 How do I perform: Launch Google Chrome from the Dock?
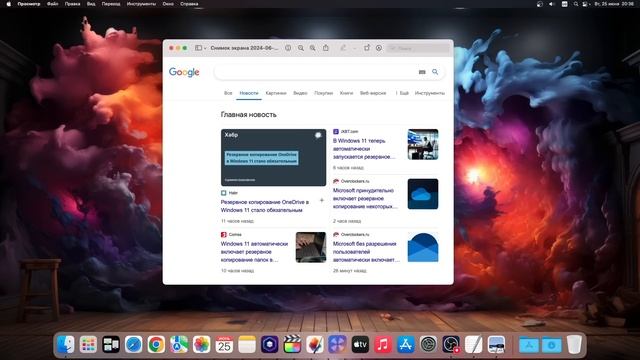coord(156,344)
